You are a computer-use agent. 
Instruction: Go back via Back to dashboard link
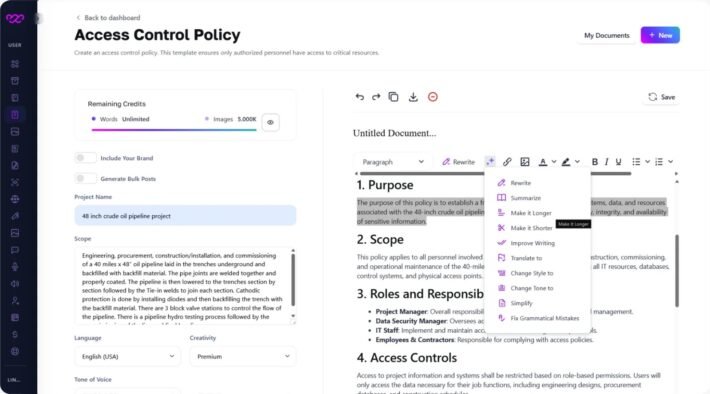click(108, 18)
